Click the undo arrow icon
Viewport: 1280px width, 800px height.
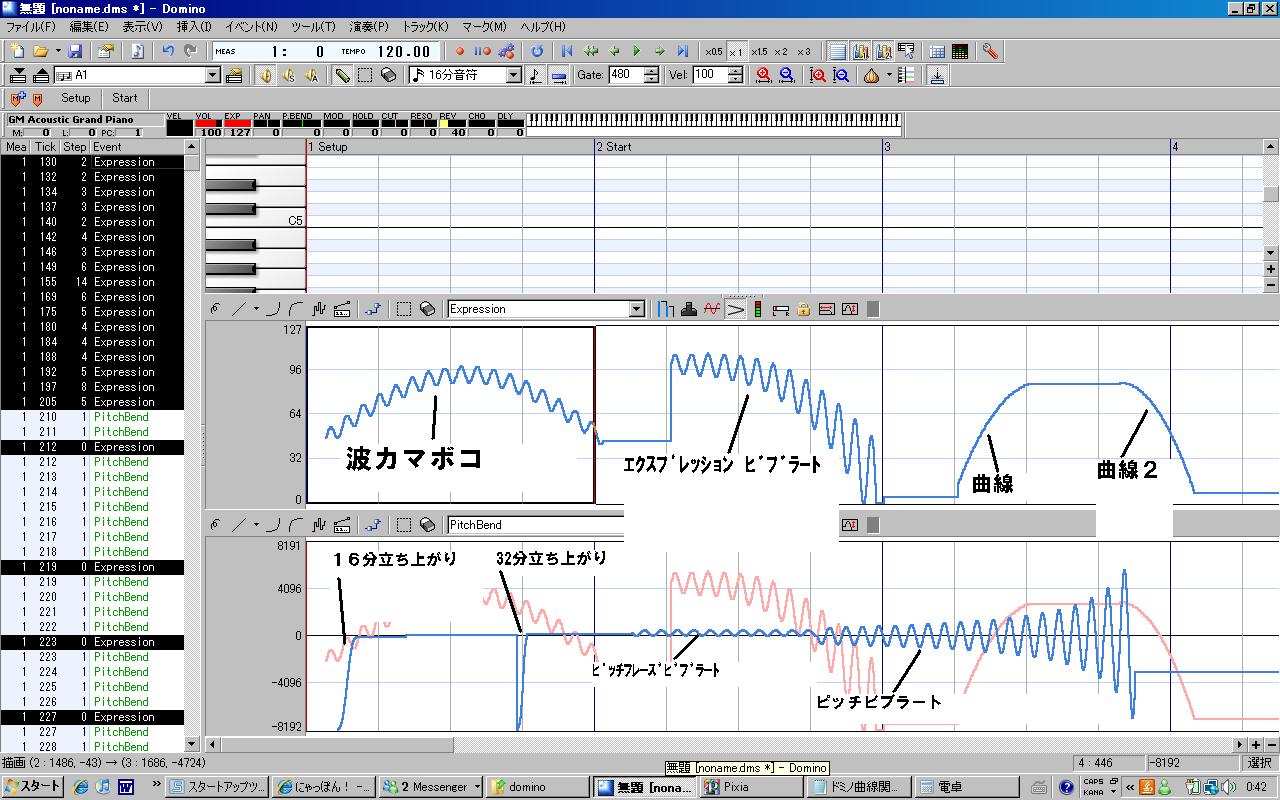168,51
